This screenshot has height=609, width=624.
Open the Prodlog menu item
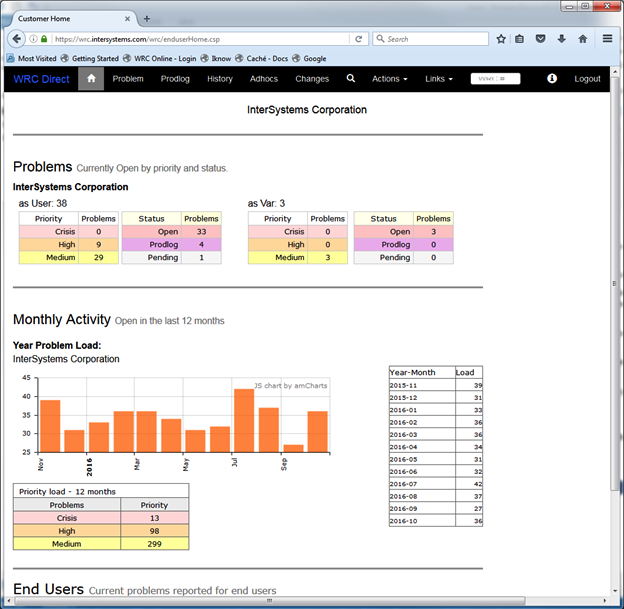tap(175, 79)
